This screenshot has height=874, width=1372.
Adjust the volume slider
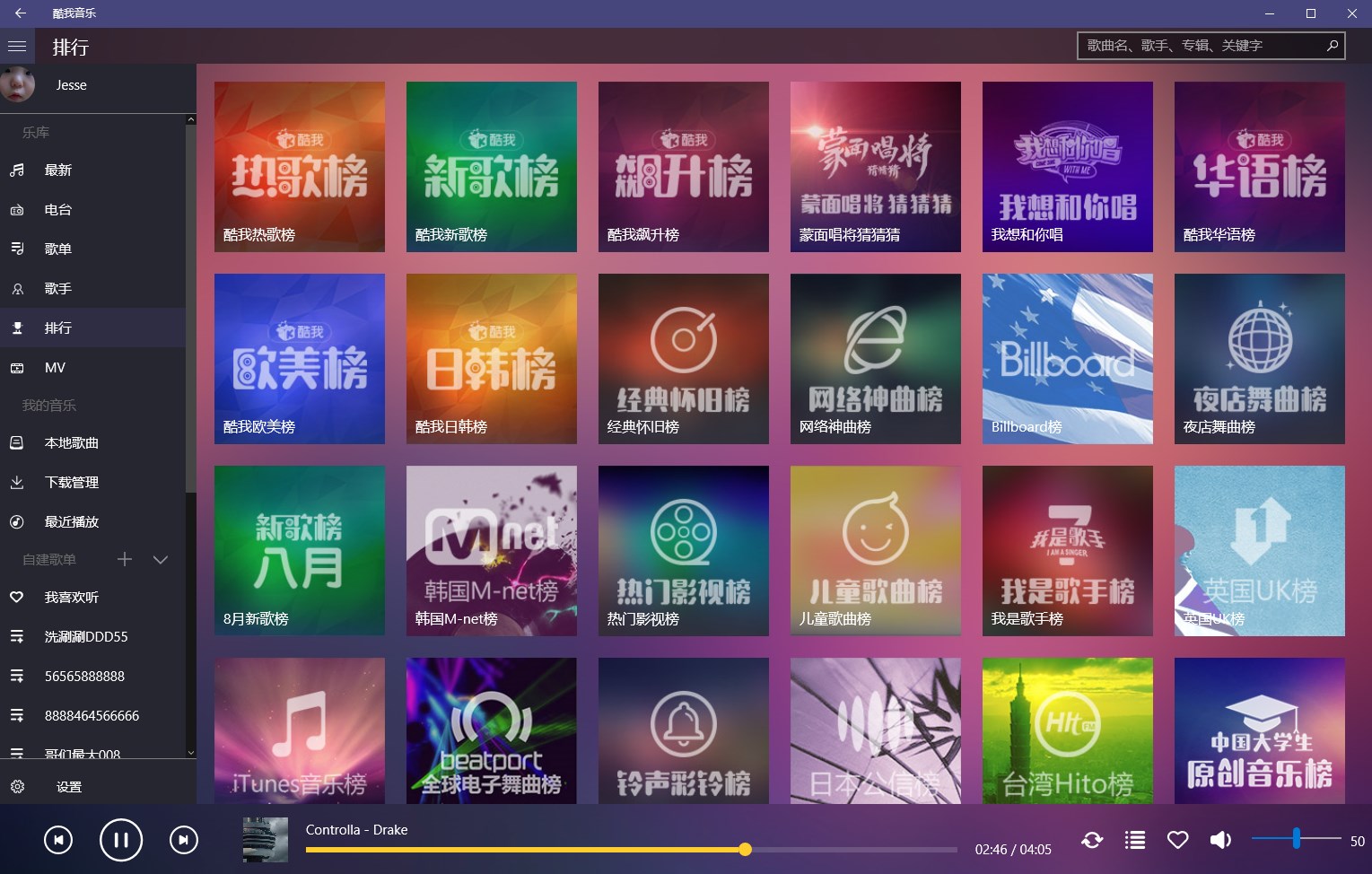coord(1297,838)
